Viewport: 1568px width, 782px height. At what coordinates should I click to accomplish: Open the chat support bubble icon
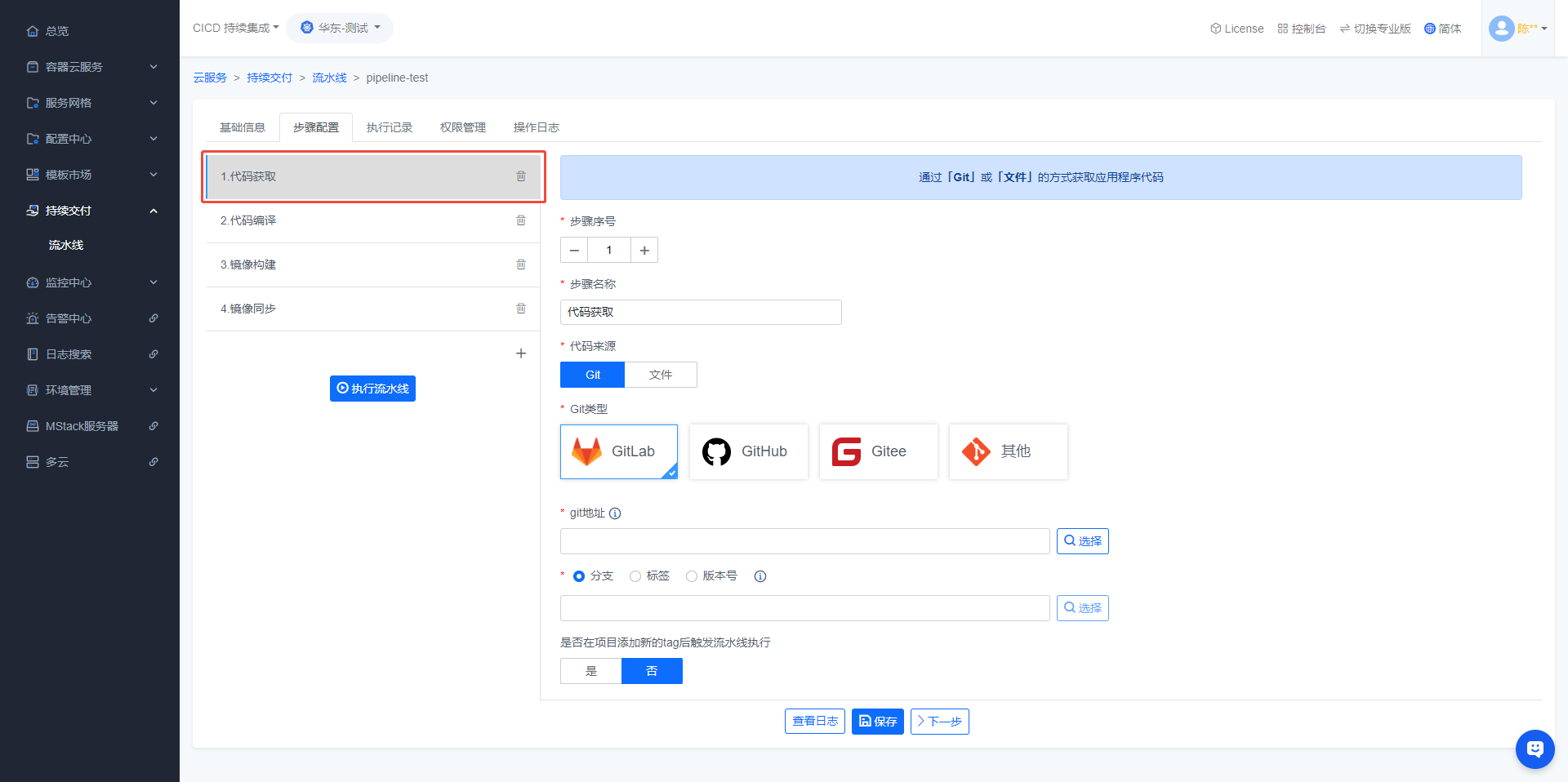pos(1535,749)
